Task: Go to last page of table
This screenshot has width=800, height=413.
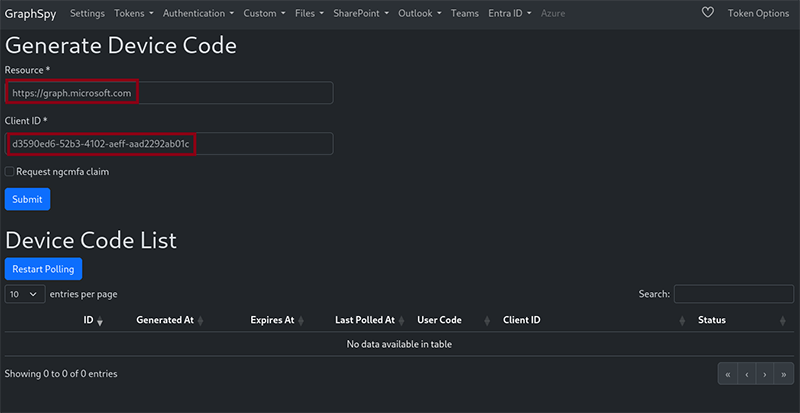Action: 782,374
